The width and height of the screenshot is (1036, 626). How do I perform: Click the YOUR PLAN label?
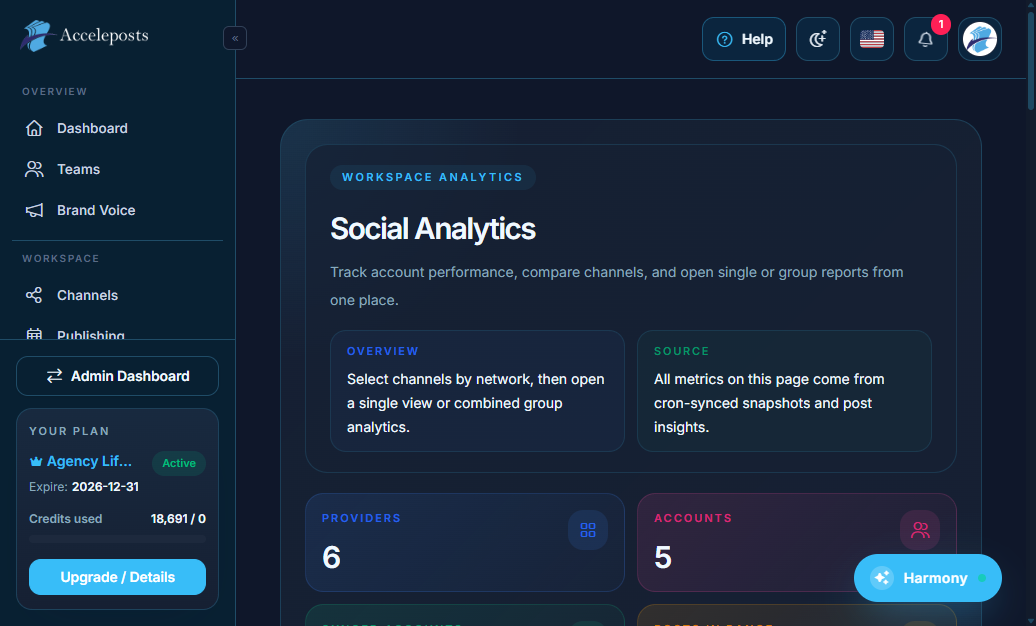coord(69,431)
